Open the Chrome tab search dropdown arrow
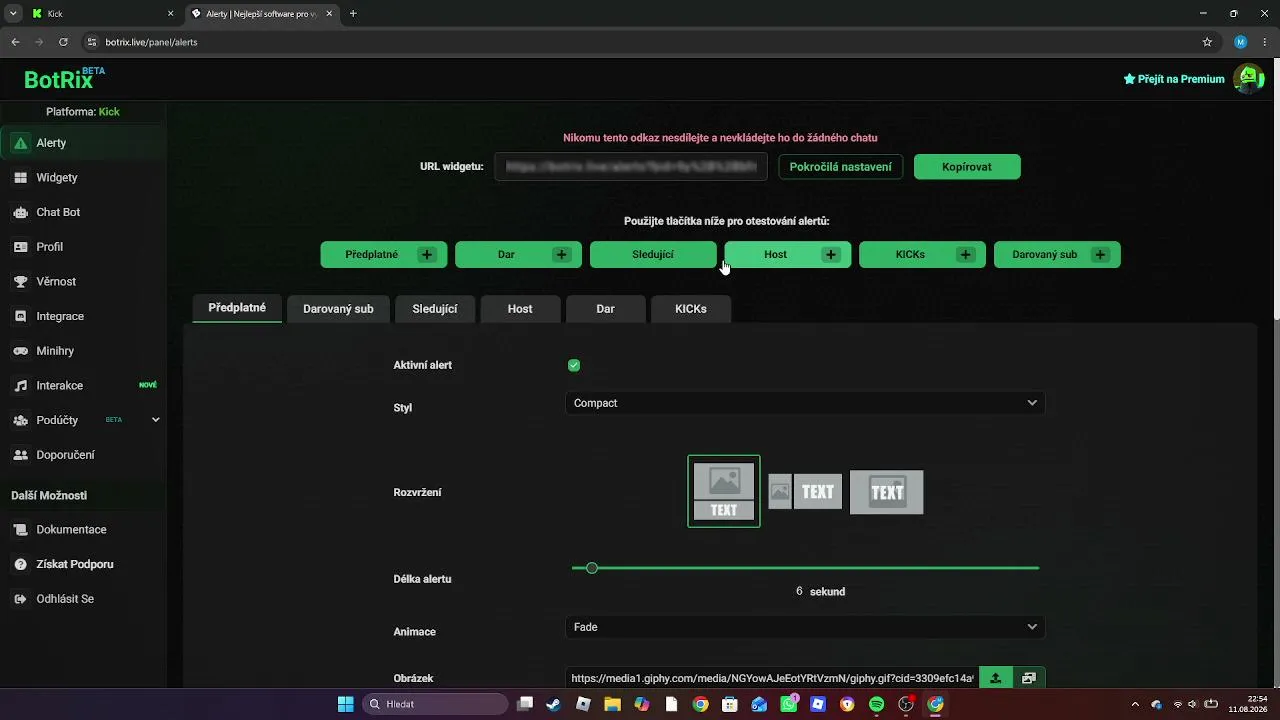Image resolution: width=1280 pixels, height=720 pixels. [13, 14]
